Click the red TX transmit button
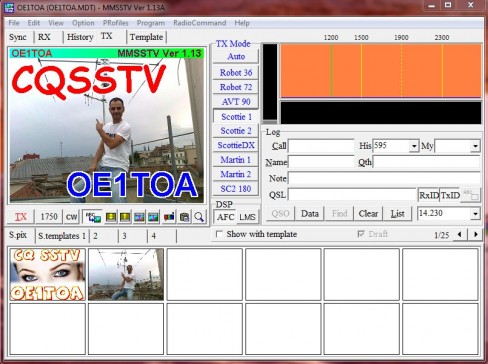 click(x=21, y=217)
